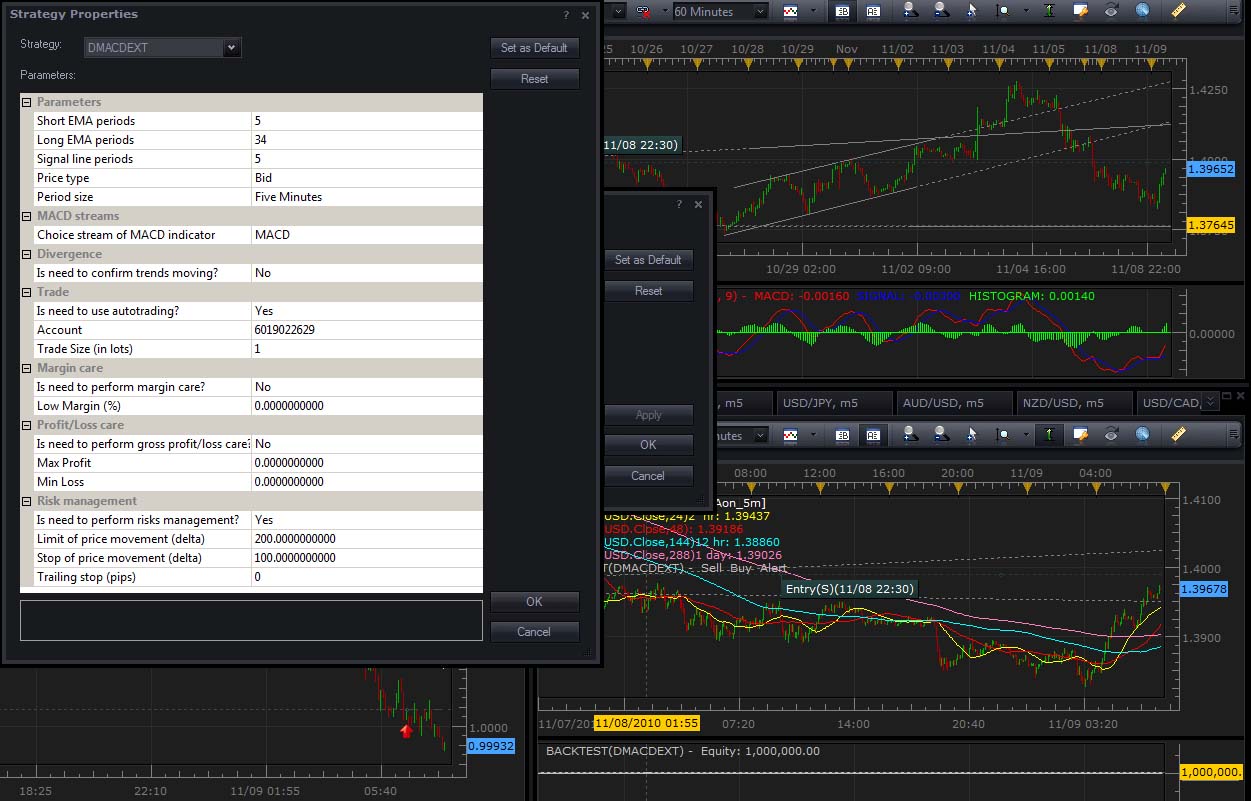Switch to the NZD/USD, m5 tab
Image resolution: width=1251 pixels, height=801 pixels.
[1074, 403]
